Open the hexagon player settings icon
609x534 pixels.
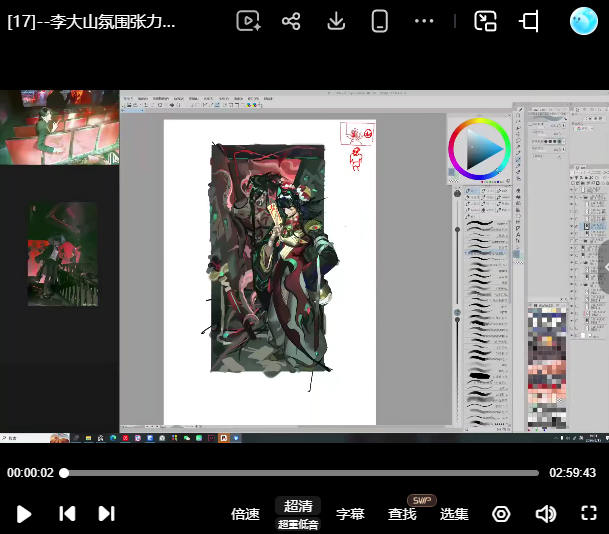pos(501,514)
